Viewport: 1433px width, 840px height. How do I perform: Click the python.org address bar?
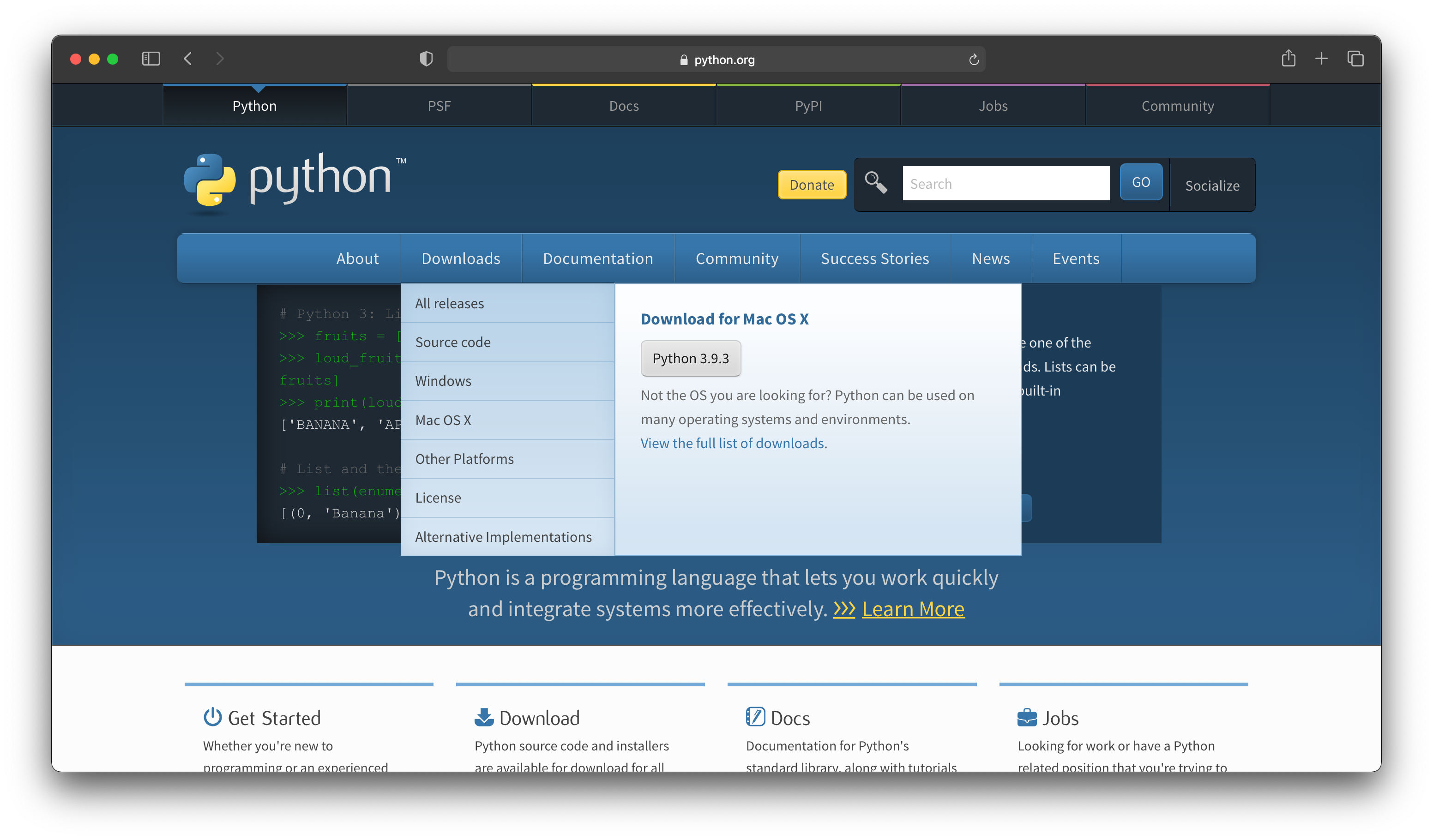coord(716,60)
